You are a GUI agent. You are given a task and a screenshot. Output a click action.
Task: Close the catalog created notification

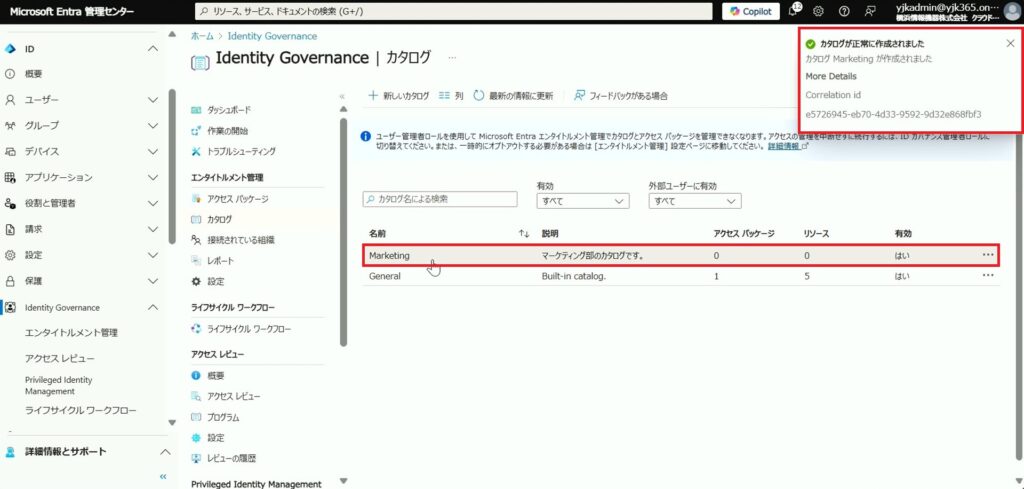pos(1010,43)
